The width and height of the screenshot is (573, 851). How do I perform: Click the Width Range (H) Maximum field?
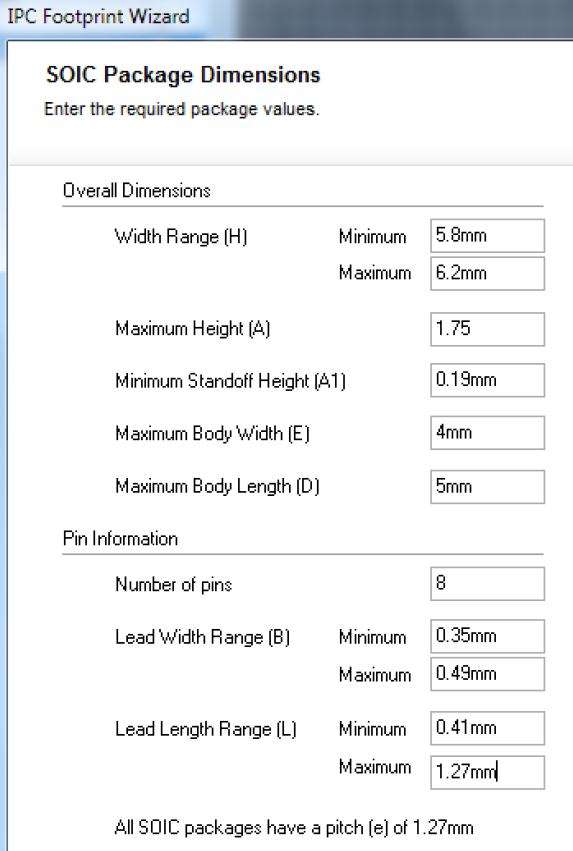point(487,273)
